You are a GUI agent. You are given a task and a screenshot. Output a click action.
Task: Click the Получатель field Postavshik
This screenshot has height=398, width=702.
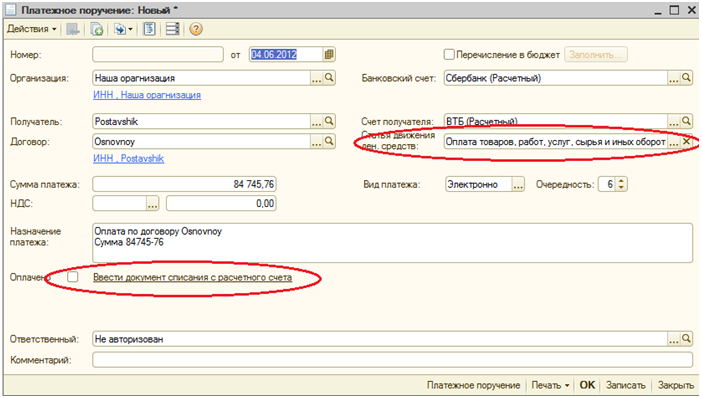pos(201,121)
